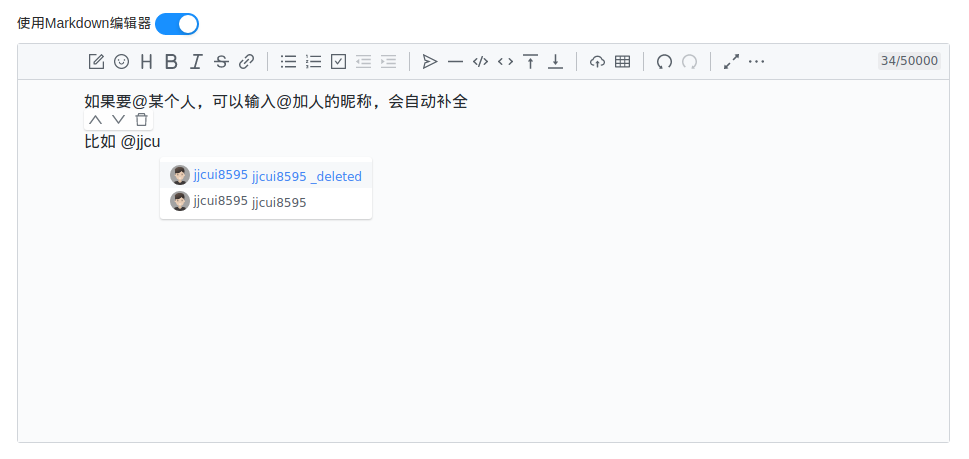Delete the current block with trash icon

[x=142, y=120]
